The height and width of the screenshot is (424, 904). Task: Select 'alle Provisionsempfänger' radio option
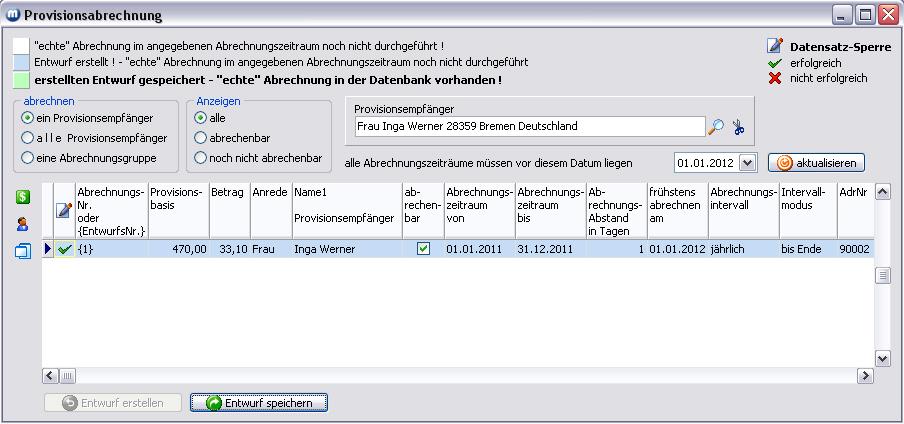click(x=28, y=138)
